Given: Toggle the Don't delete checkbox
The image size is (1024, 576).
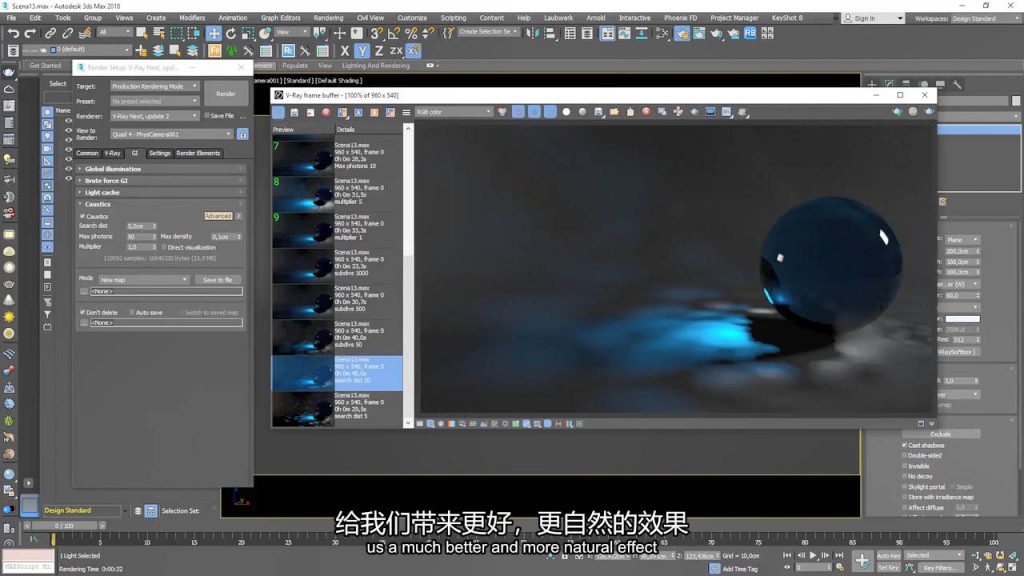Looking at the screenshot, I should click(82, 312).
